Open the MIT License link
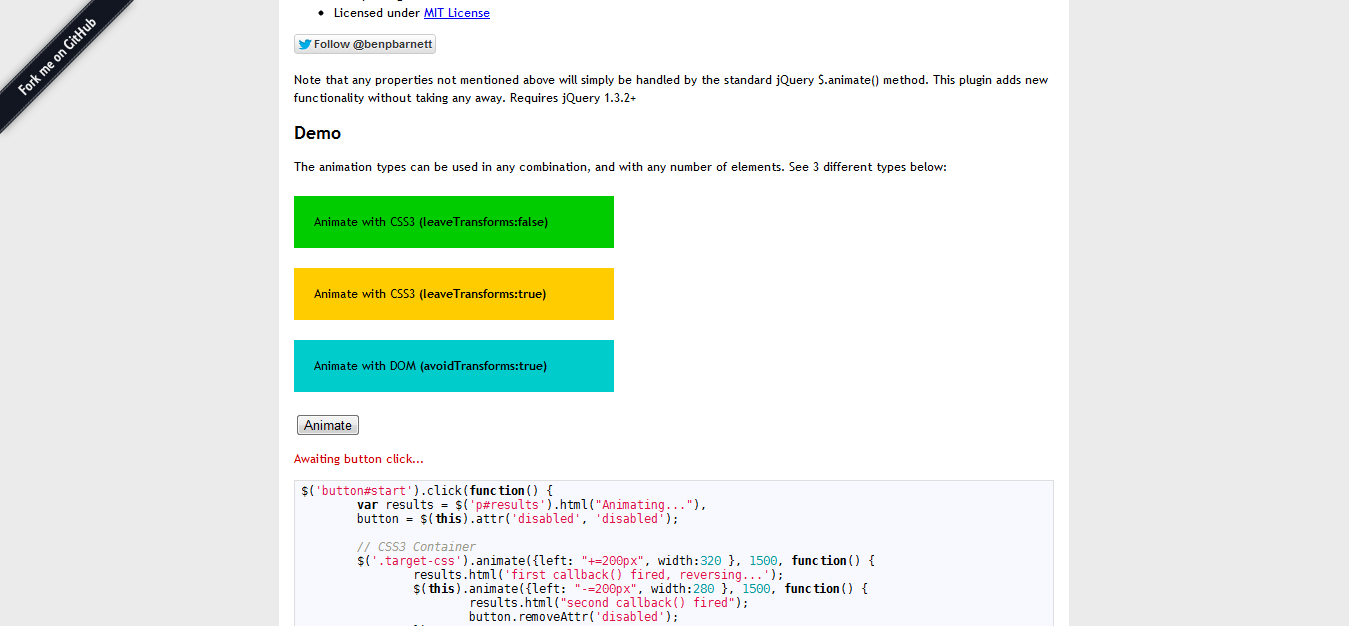Viewport: 1349px width, 626px height. point(456,12)
